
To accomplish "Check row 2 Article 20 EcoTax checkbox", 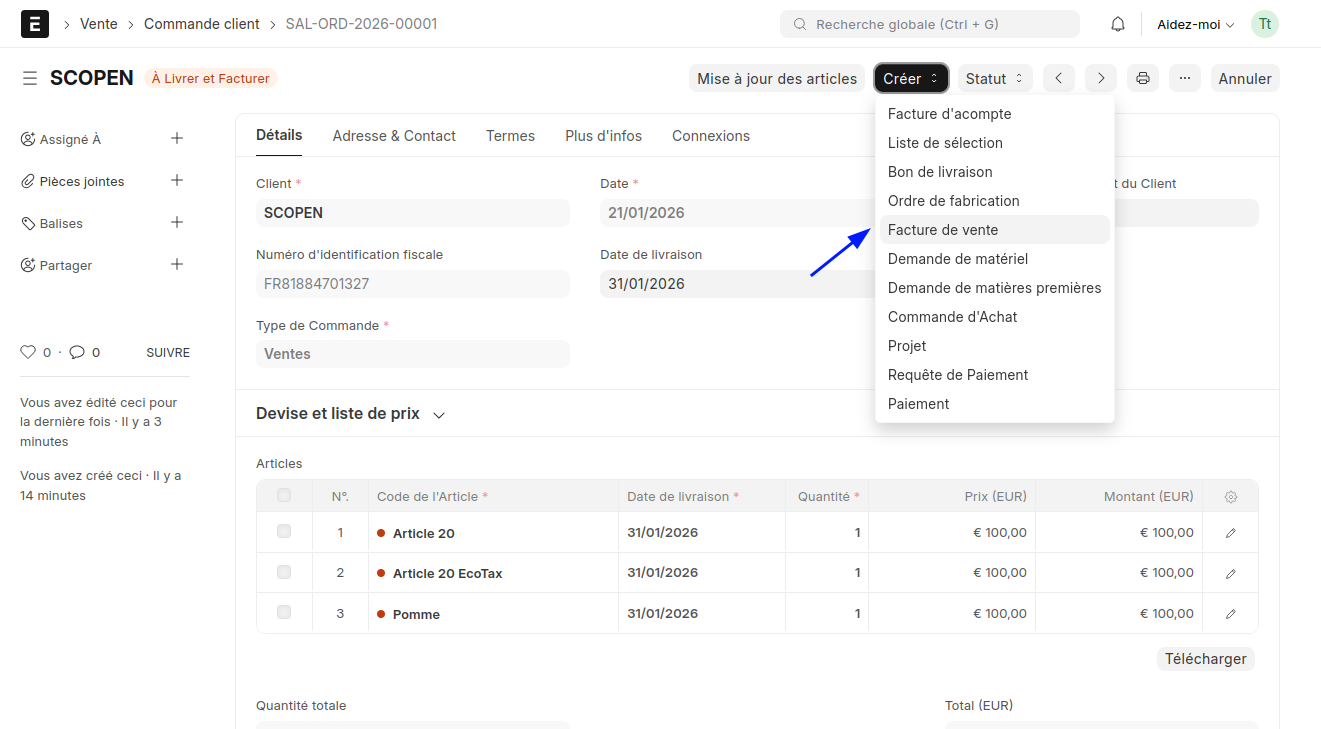I will click(x=284, y=572).
